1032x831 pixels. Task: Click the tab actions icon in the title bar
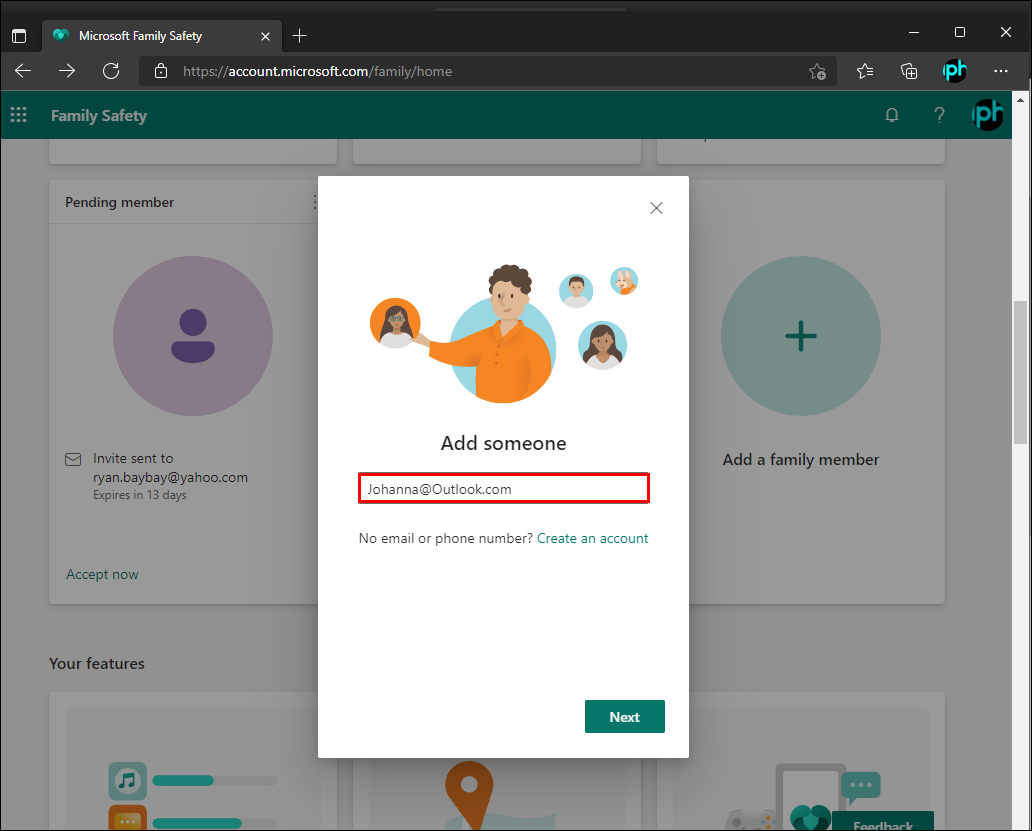[19, 36]
